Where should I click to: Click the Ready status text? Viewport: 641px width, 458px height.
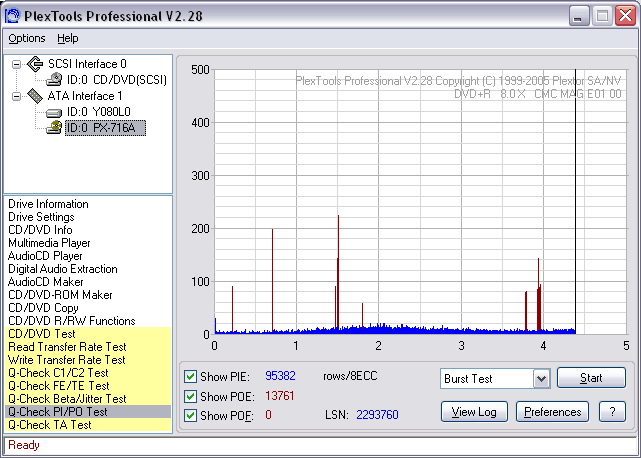point(24,445)
